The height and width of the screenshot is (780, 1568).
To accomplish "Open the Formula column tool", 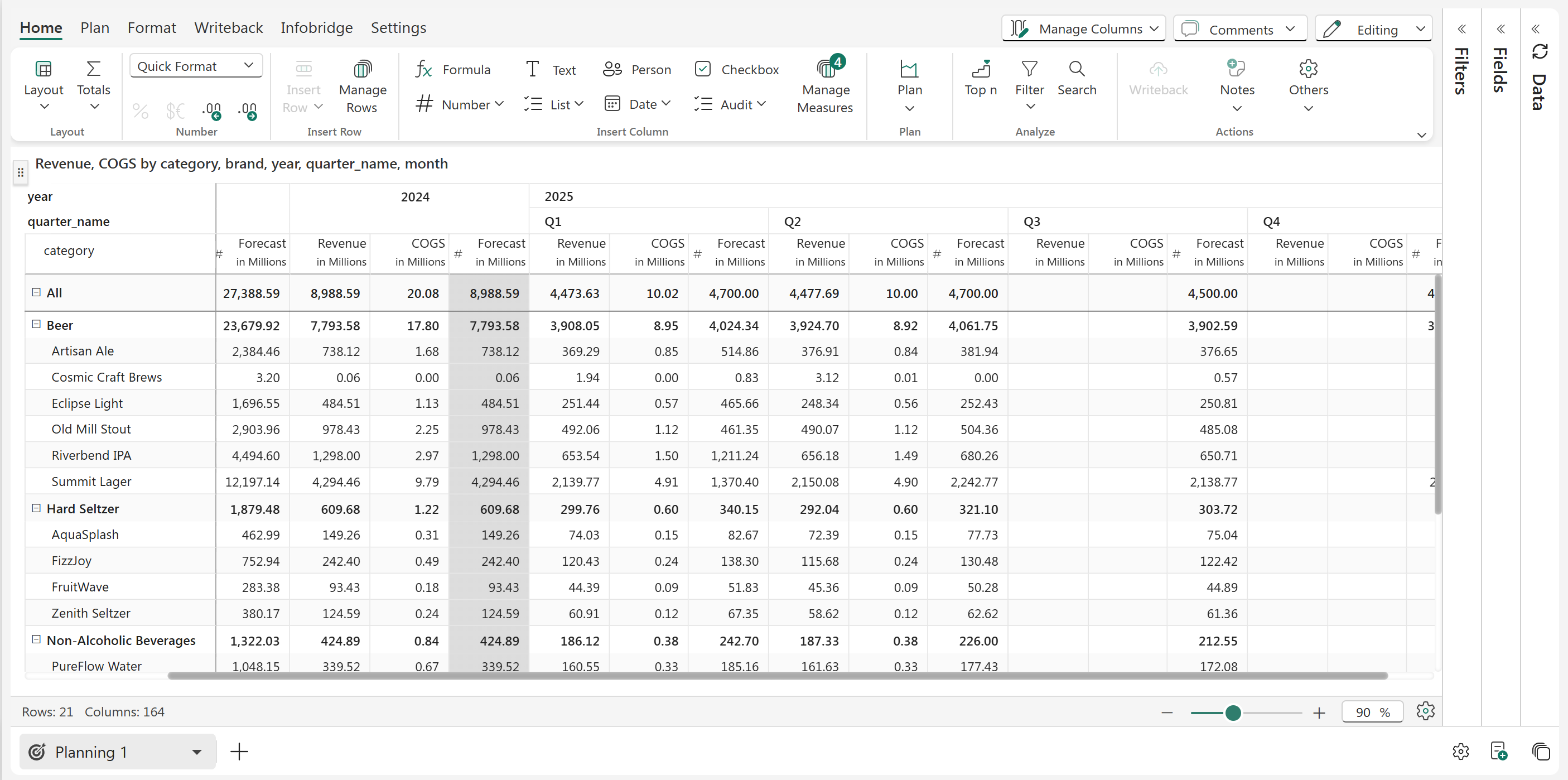I will coord(452,69).
